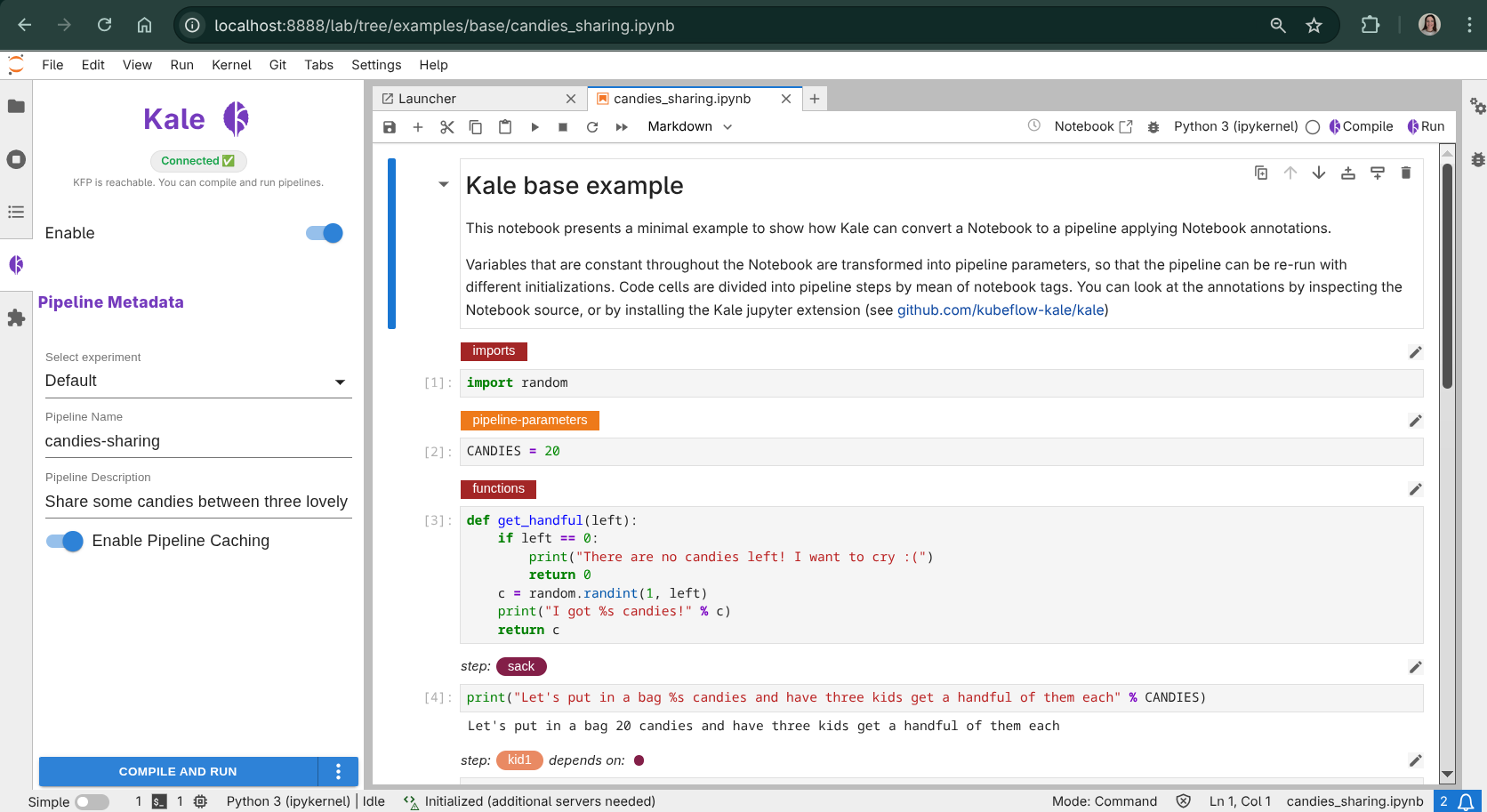Screen dimensions: 1487x812
Task: Edit the sack step tag
Action: 1416,667
